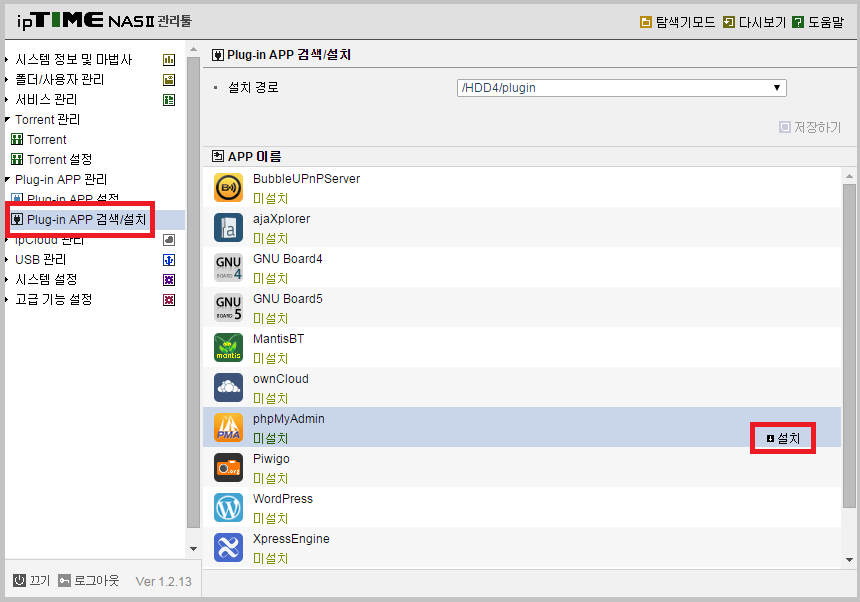This screenshot has width=860, height=602.
Task: Click the WordPress logo icon
Action: pos(228,508)
